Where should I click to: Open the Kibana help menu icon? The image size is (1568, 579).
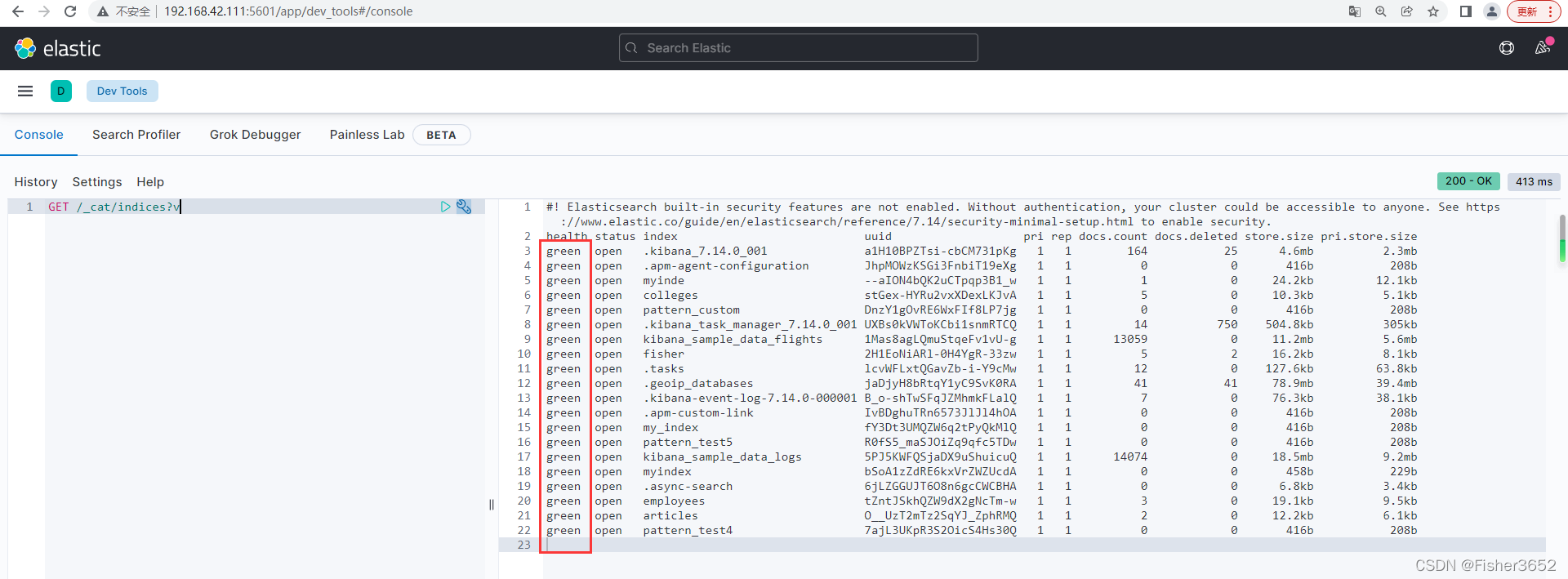tap(1507, 48)
